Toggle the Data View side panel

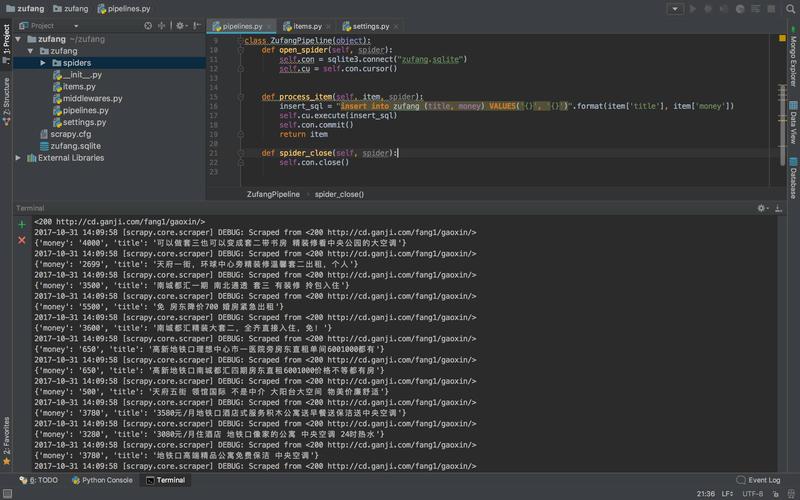pyautogui.click(x=793, y=122)
